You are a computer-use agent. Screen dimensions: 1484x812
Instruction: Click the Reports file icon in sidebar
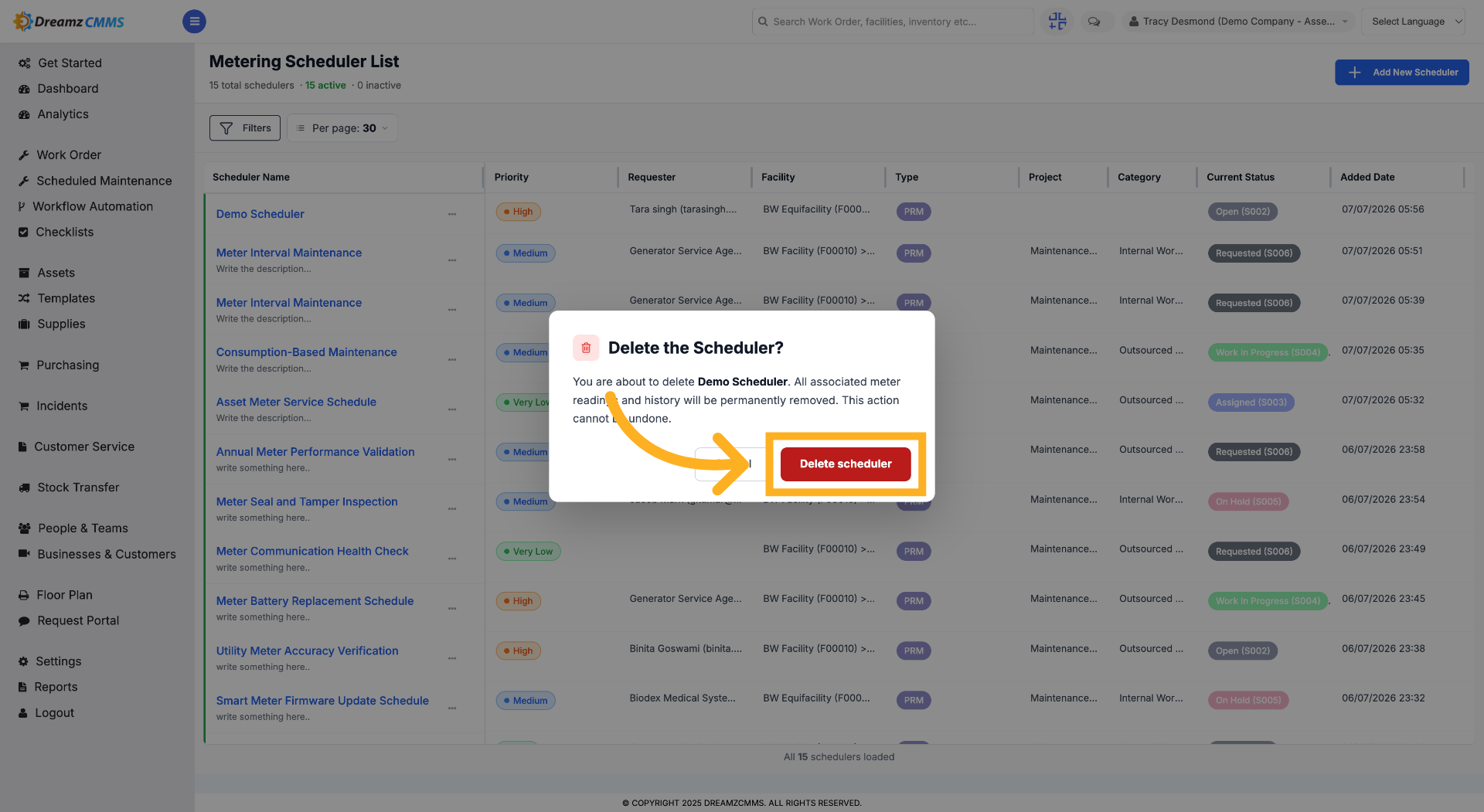pyautogui.click(x=22, y=687)
